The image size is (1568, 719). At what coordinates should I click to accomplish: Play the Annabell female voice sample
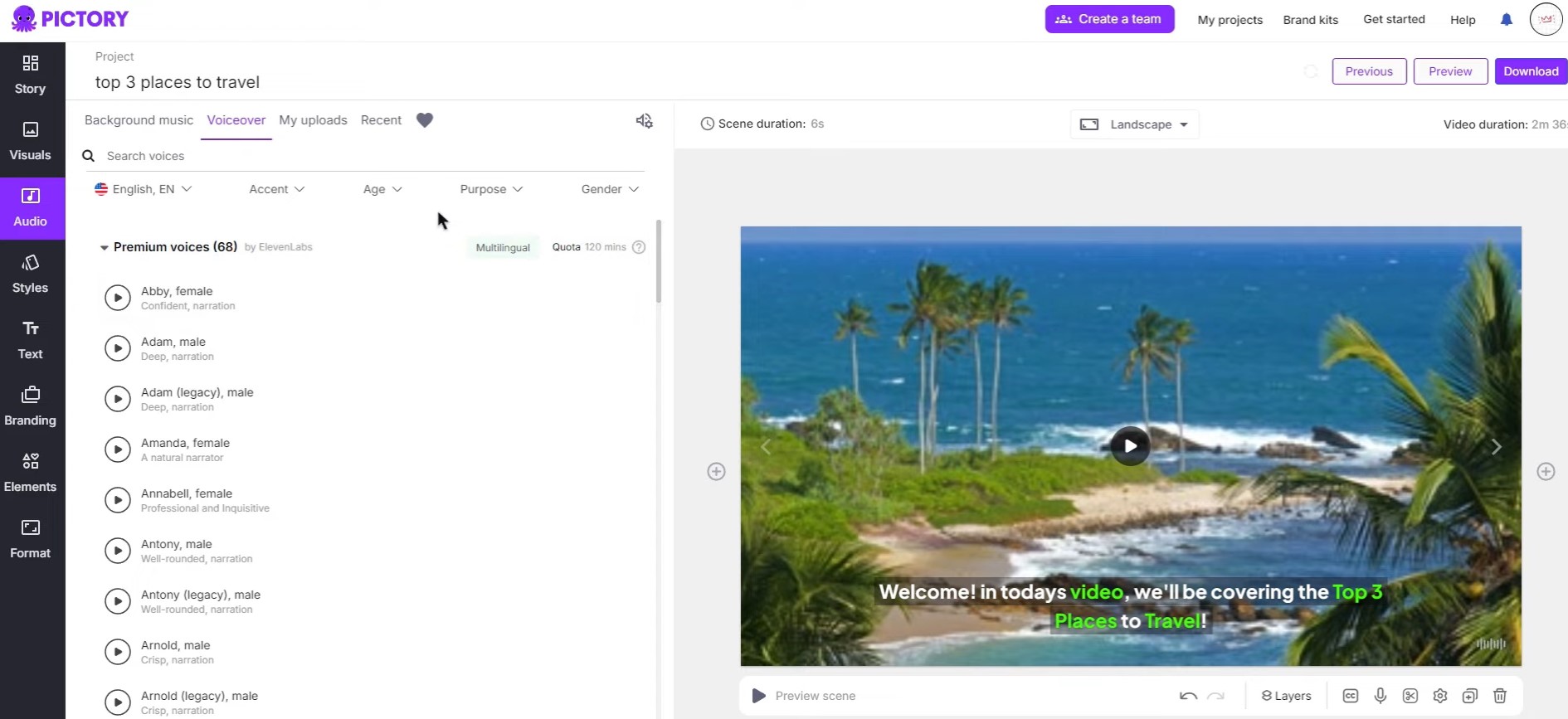(118, 500)
